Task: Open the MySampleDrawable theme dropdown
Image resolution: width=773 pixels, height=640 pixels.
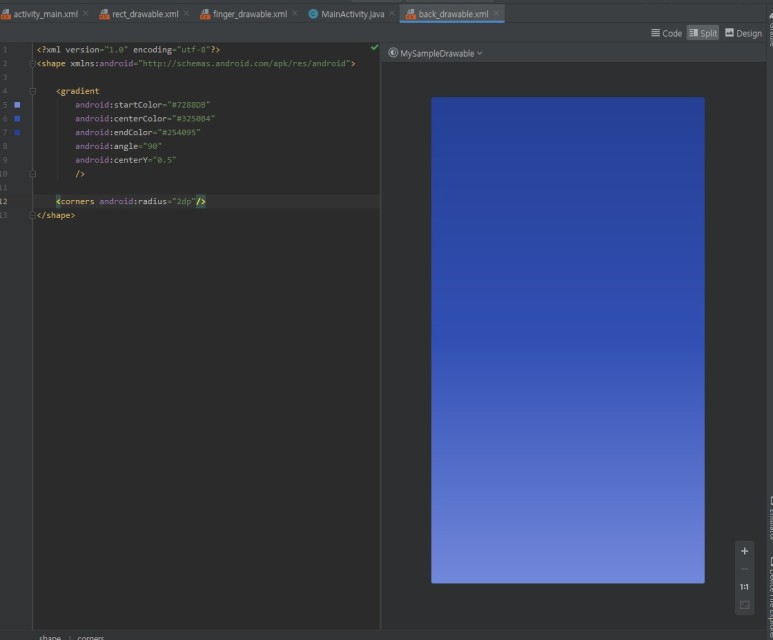Action: click(x=441, y=53)
